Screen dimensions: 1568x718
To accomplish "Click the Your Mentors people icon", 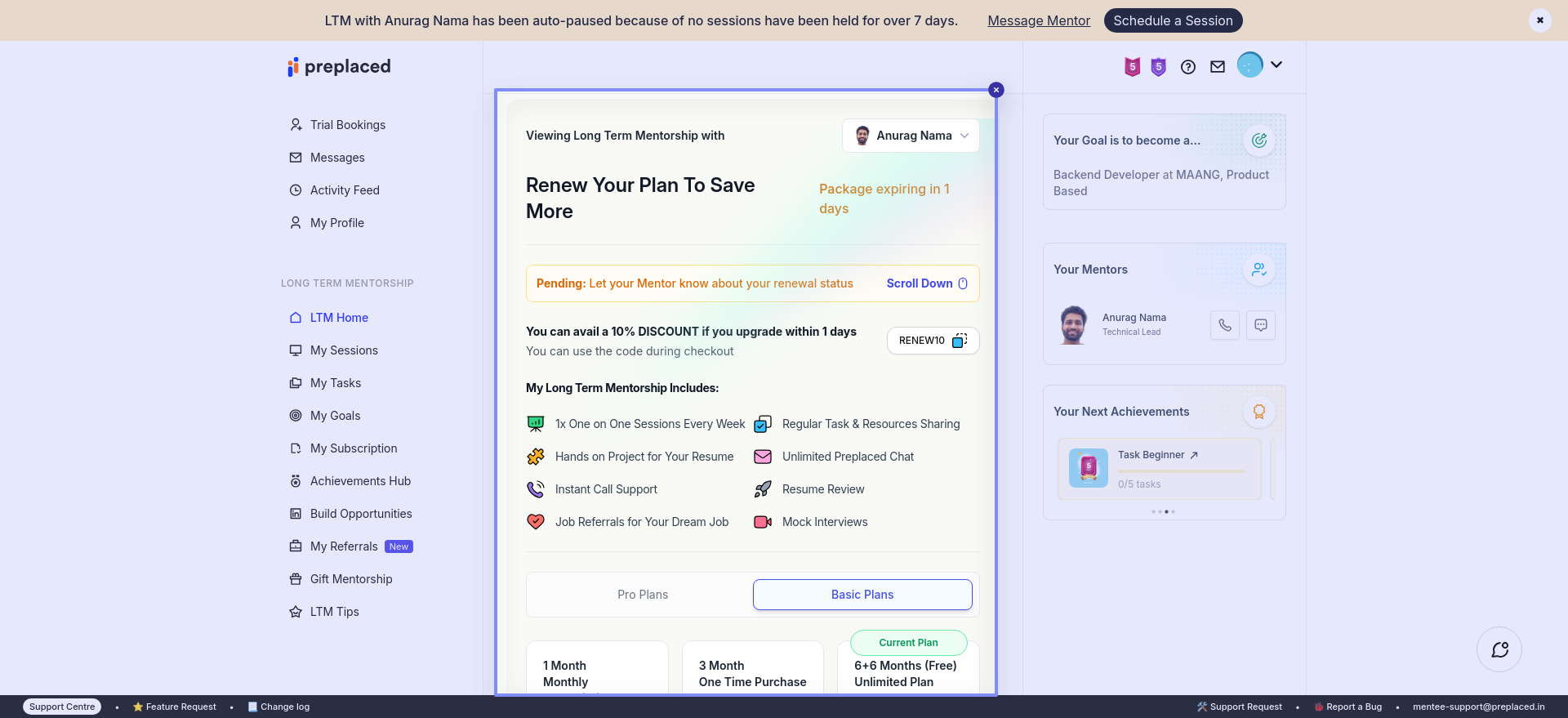I will click(x=1259, y=270).
